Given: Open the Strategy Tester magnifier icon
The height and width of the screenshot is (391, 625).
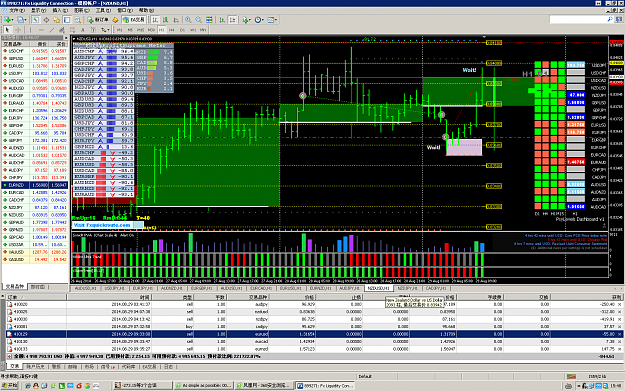Looking at the screenshot, I should pos(78,20).
